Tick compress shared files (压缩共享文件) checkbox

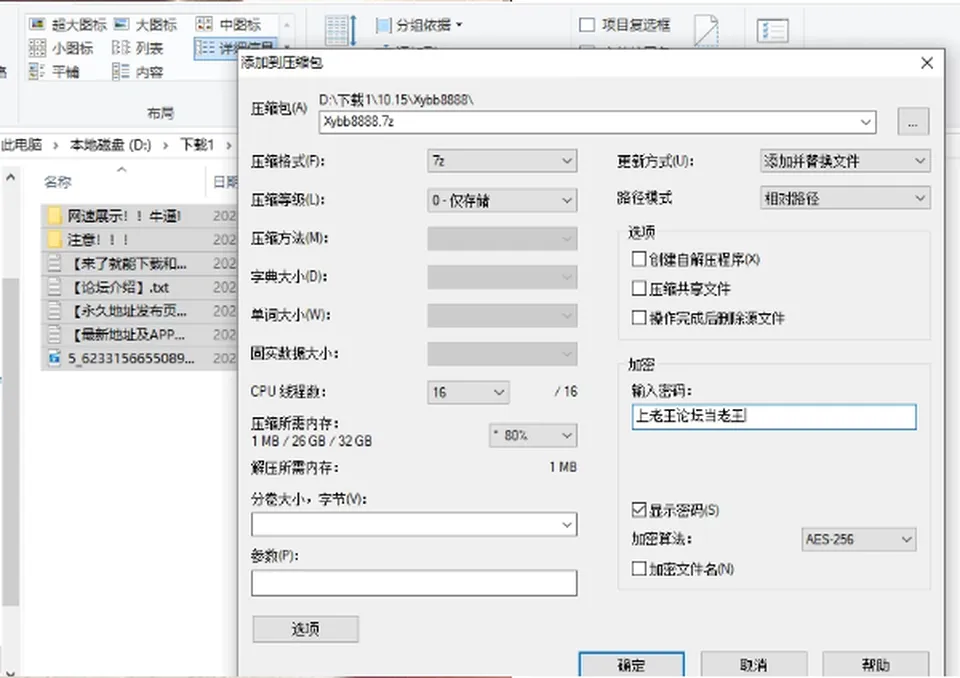(x=639, y=288)
